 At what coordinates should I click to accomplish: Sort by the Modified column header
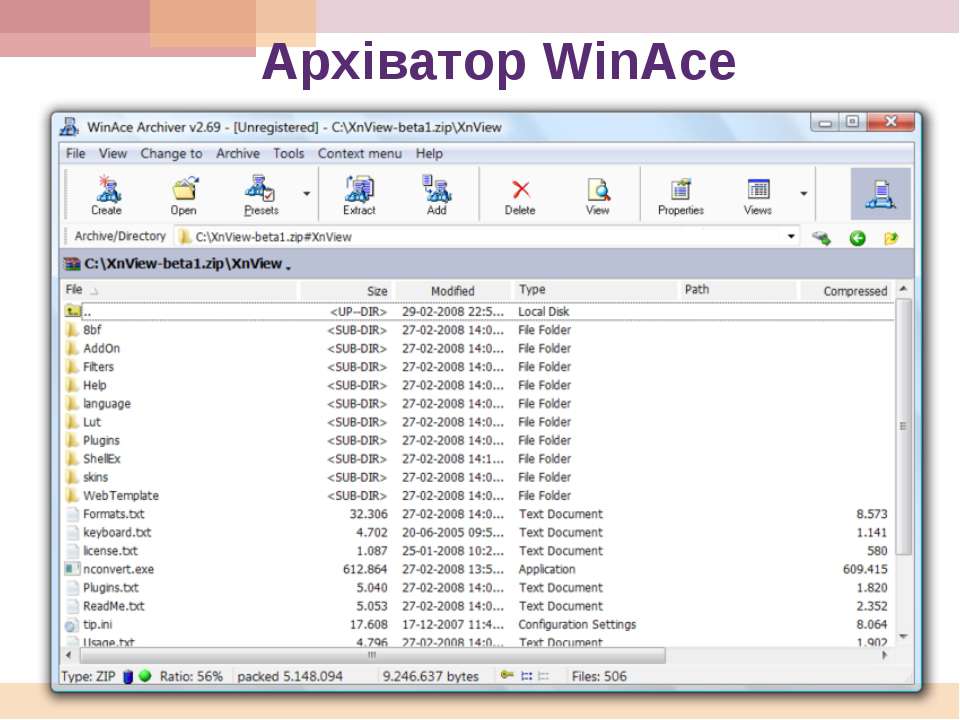pos(452,291)
